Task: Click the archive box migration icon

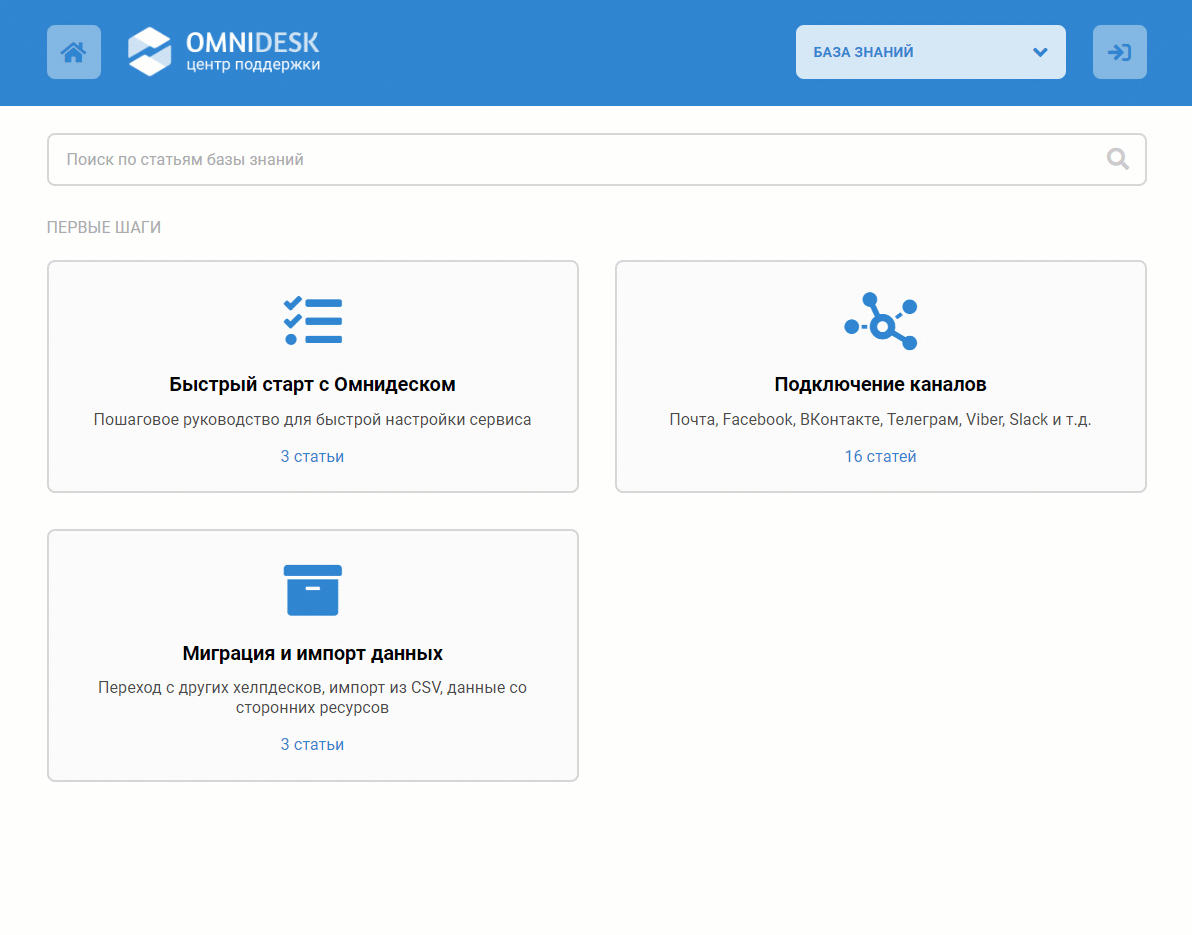Action: (312, 590)
